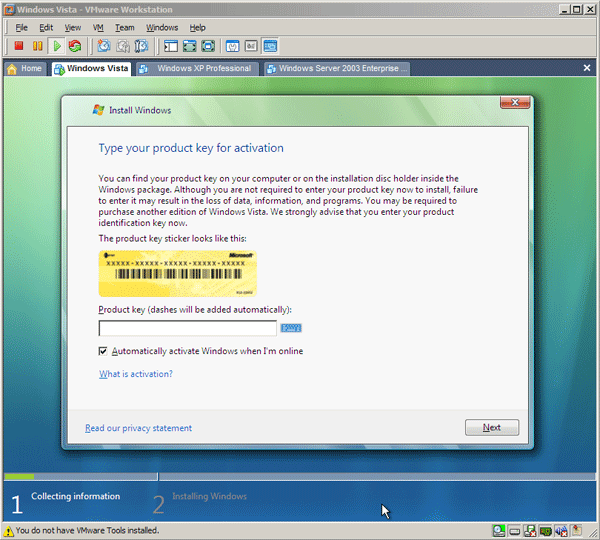This screenshot has width=600, height=540.
Task: Click the setup progress bar
Action: click(x=300, y=476)
